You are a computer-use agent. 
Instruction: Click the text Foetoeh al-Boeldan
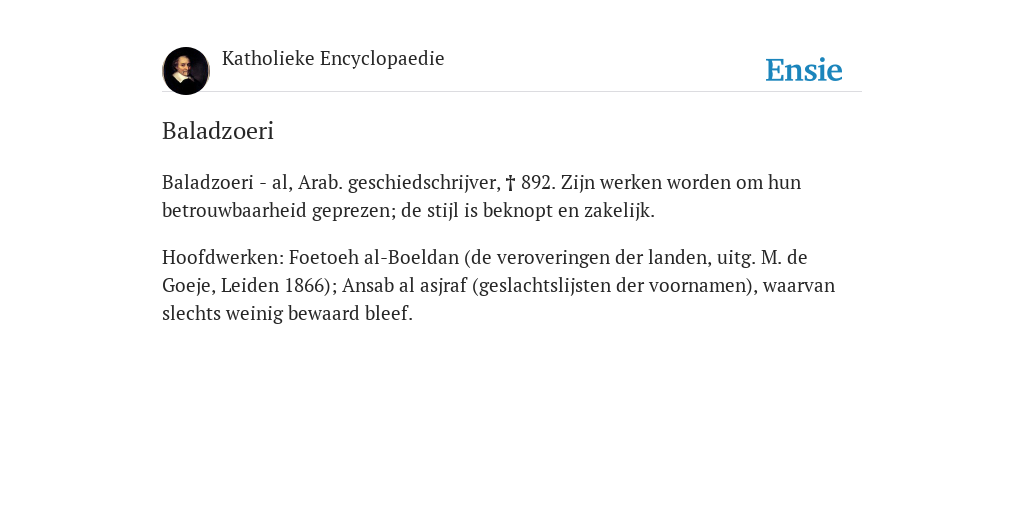tap(374, 257)
